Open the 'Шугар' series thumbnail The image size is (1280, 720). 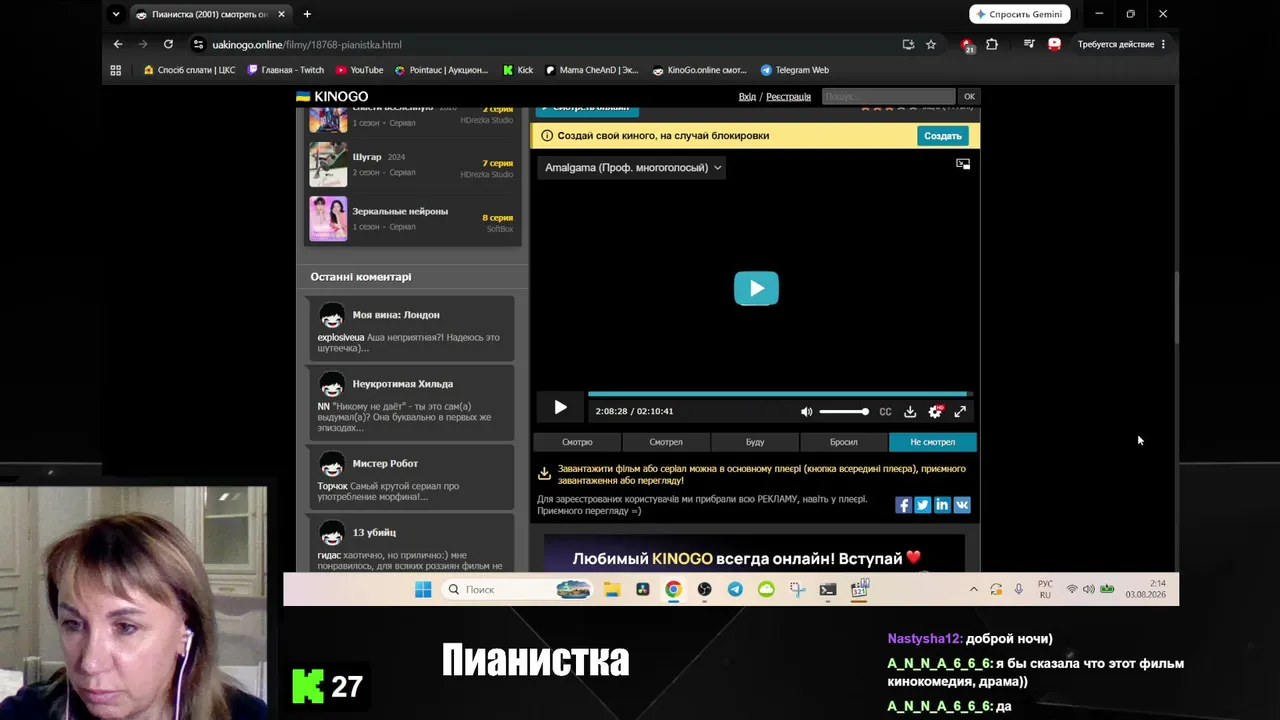328,164
